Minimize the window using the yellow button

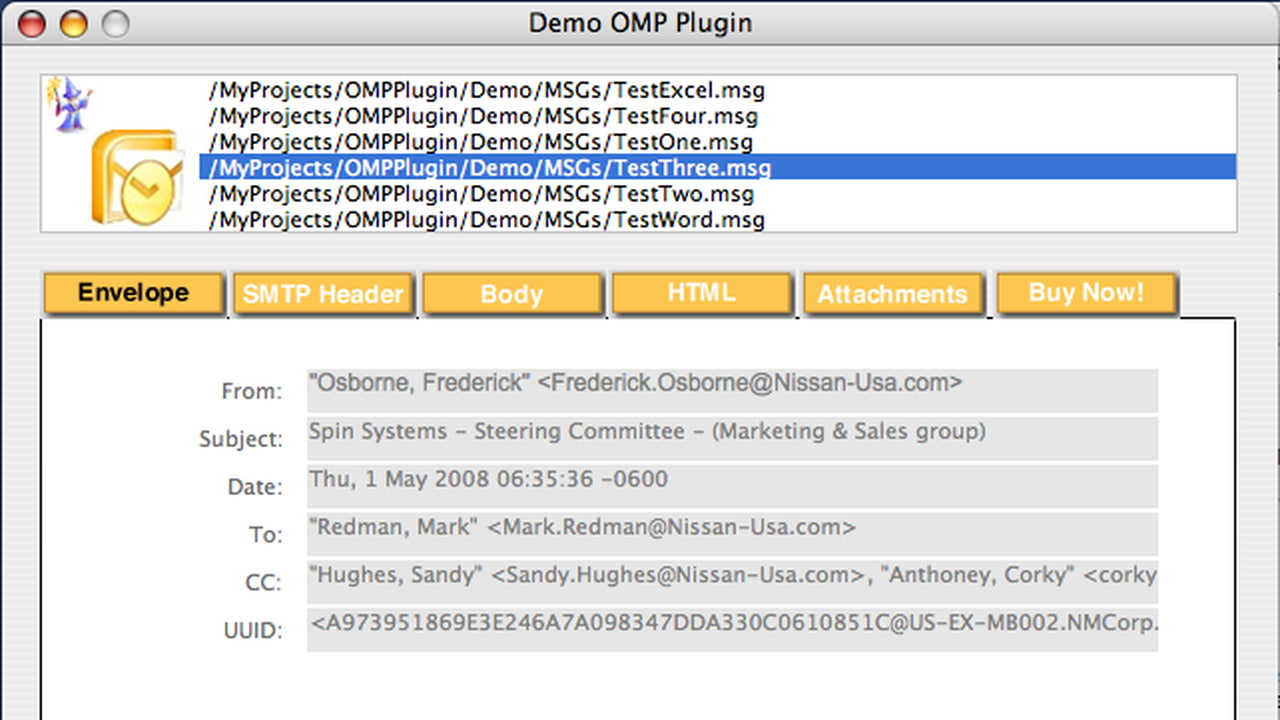(x=74, y=23)
